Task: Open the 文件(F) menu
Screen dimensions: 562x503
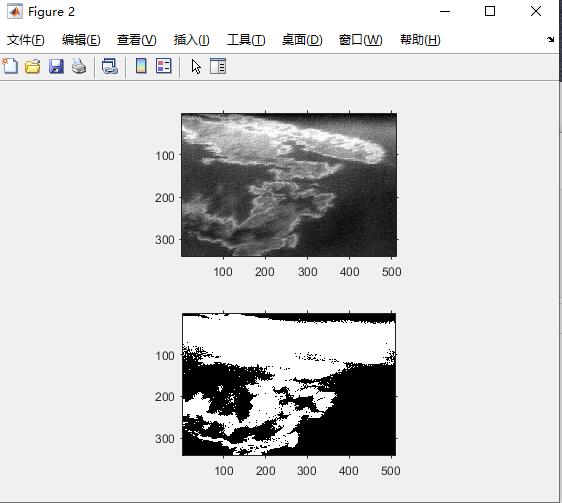Action: point(25,40)
